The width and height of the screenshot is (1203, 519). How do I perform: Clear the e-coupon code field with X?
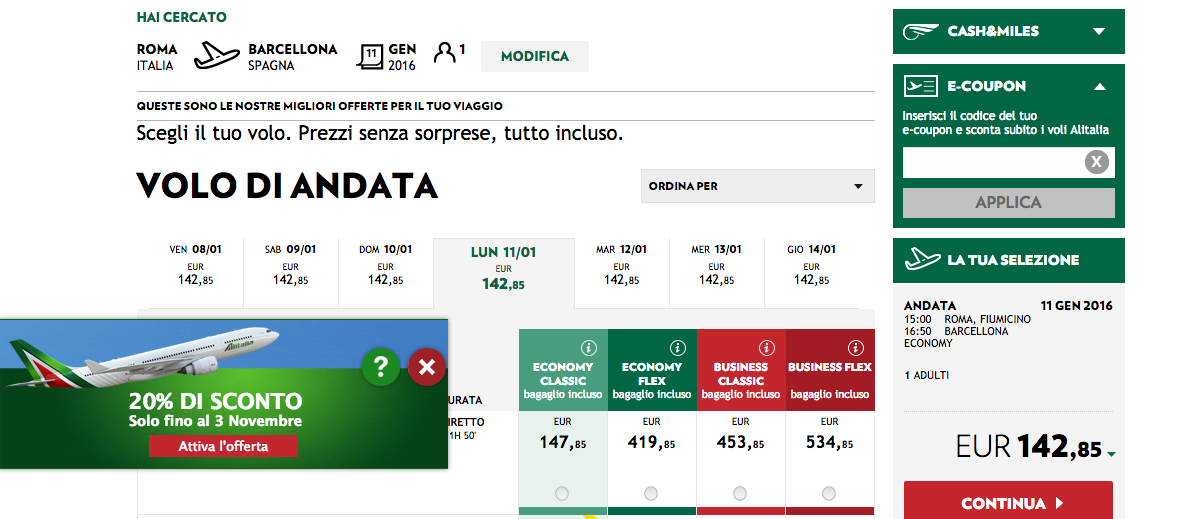coord(1096,162)
